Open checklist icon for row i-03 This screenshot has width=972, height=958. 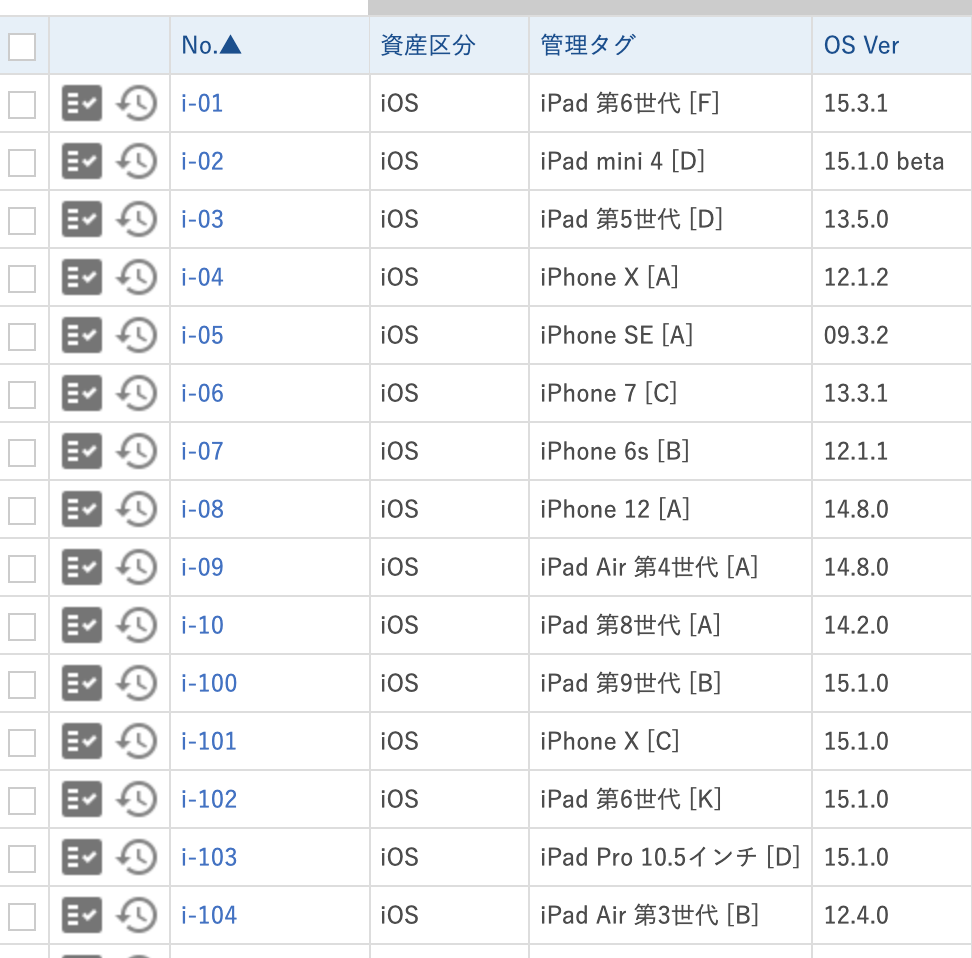tap(82, 219)
